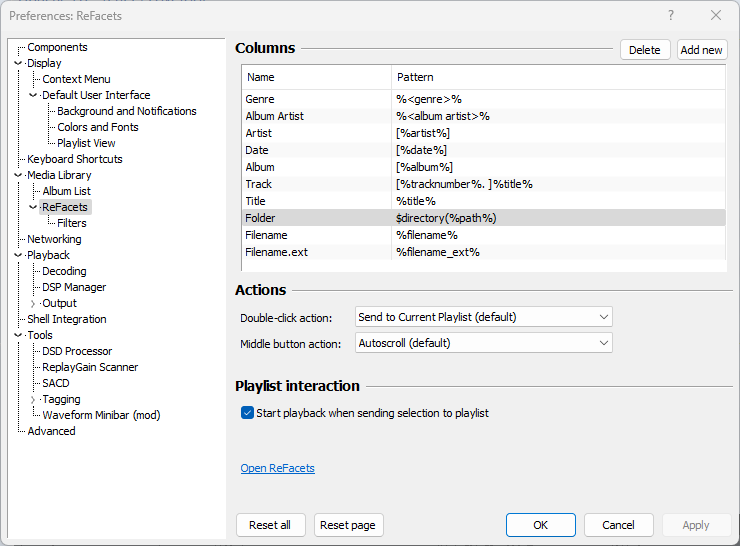Open ReplayGain Scanner preferences
Screen dimensions: 740x546
[90, 367]
